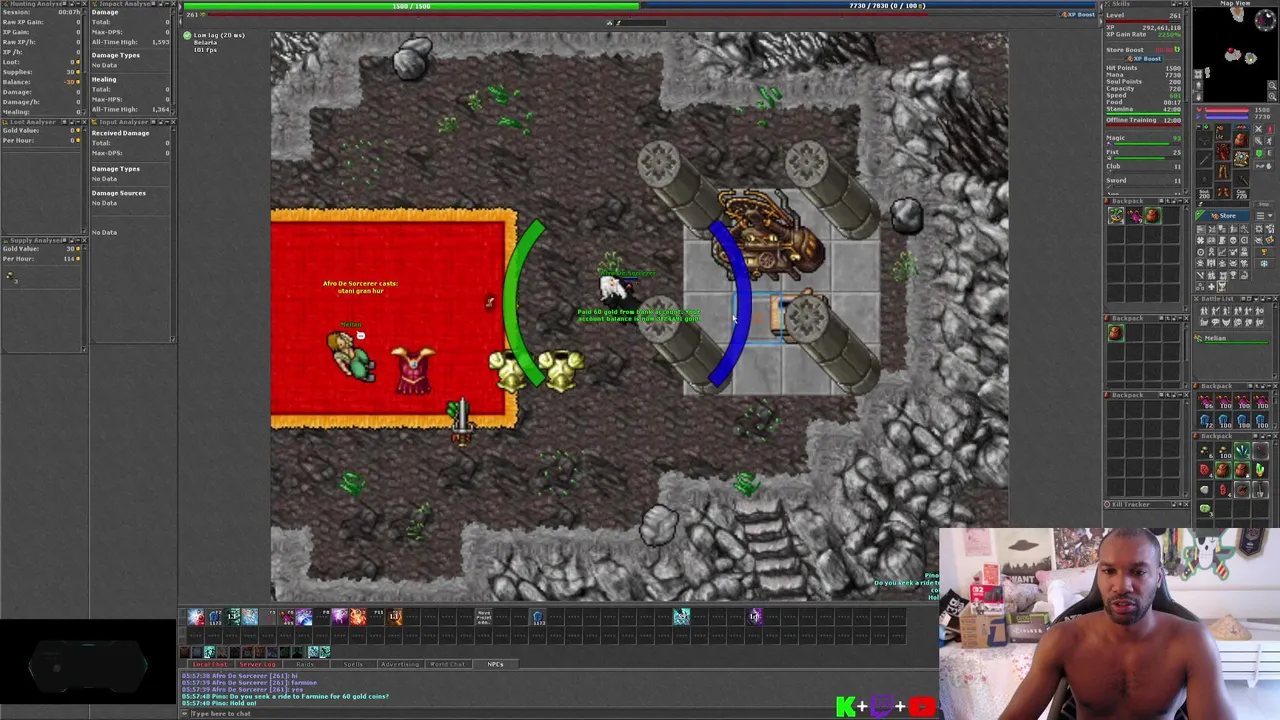Toggle second battle list filter icon
Image resolution: width=1280 pixels, height=720 pixels.
[1215, 311]
